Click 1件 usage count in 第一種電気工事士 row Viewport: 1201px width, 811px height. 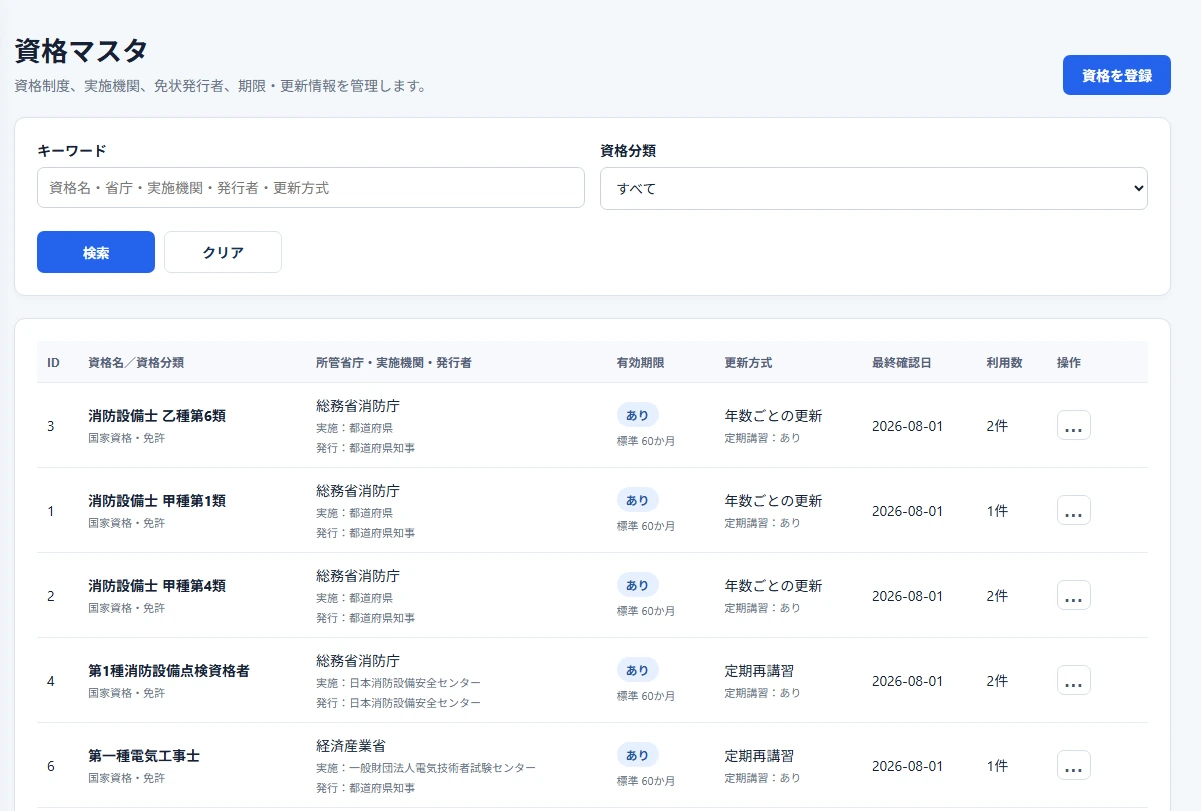[997, 766]
